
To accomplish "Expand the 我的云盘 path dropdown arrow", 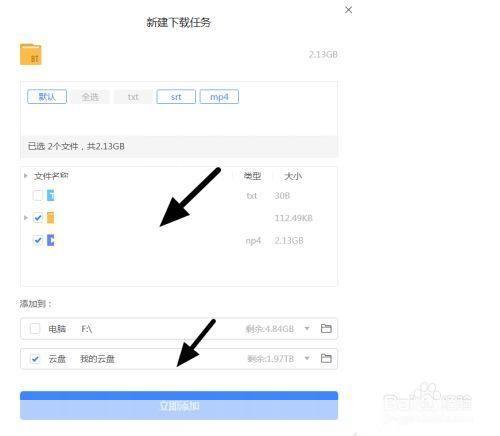I will point(307,358).
